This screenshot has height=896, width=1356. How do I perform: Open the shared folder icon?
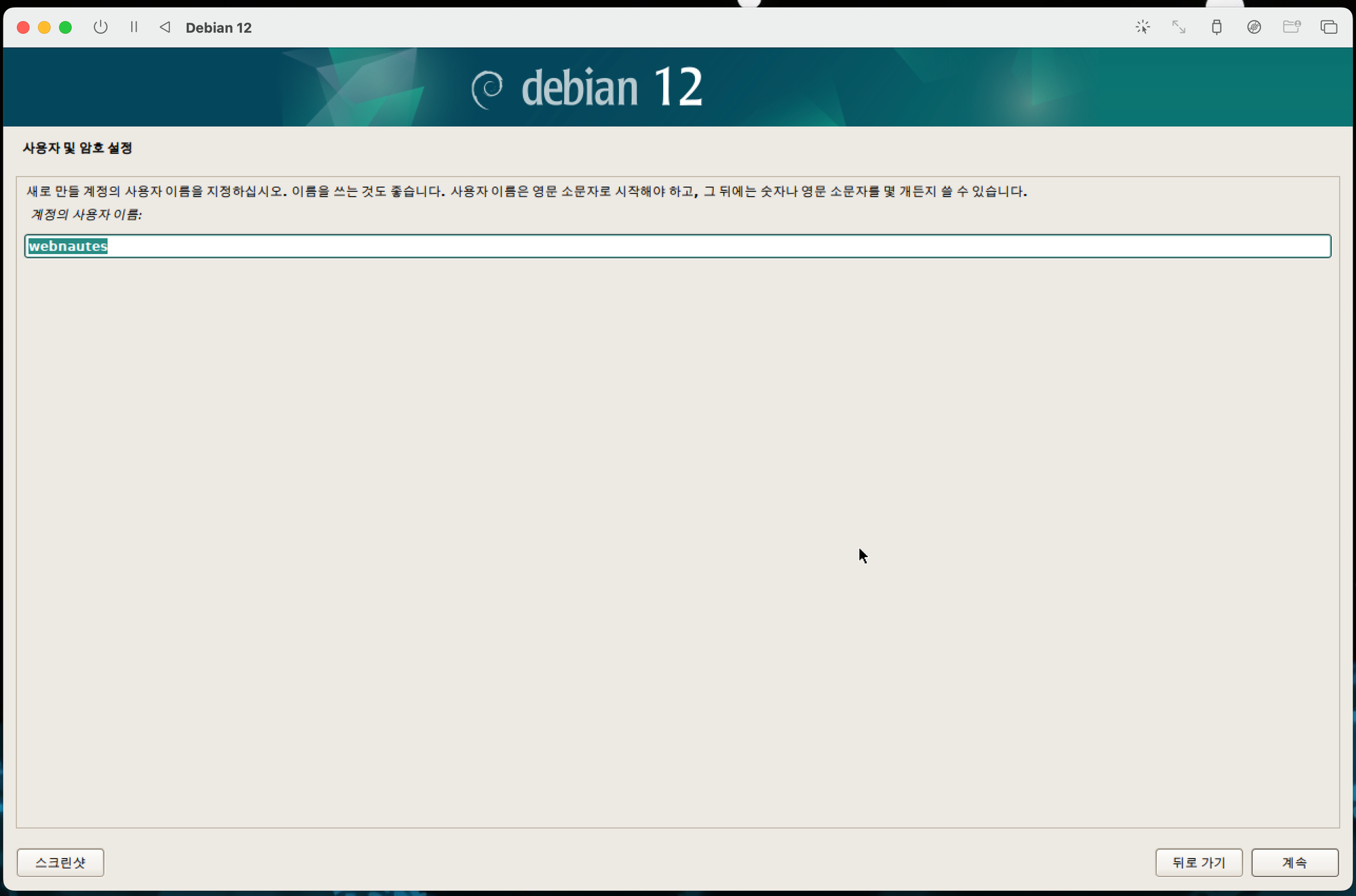(x=1292, y=27)
